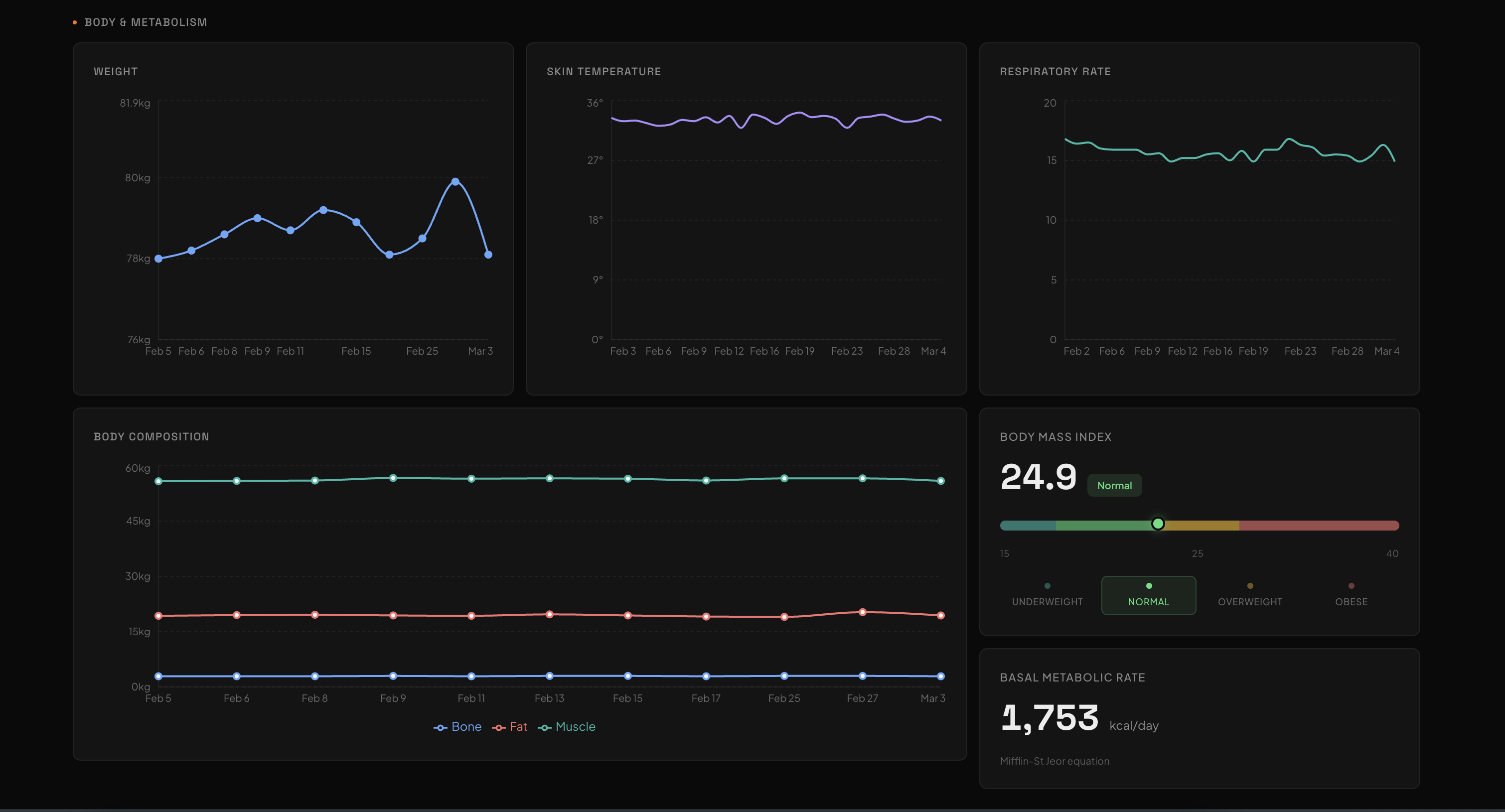The width and height of the screenshot is (1505, 812).
Task: Click the Muscle data point at Feb 9
Action: point(393,478)
